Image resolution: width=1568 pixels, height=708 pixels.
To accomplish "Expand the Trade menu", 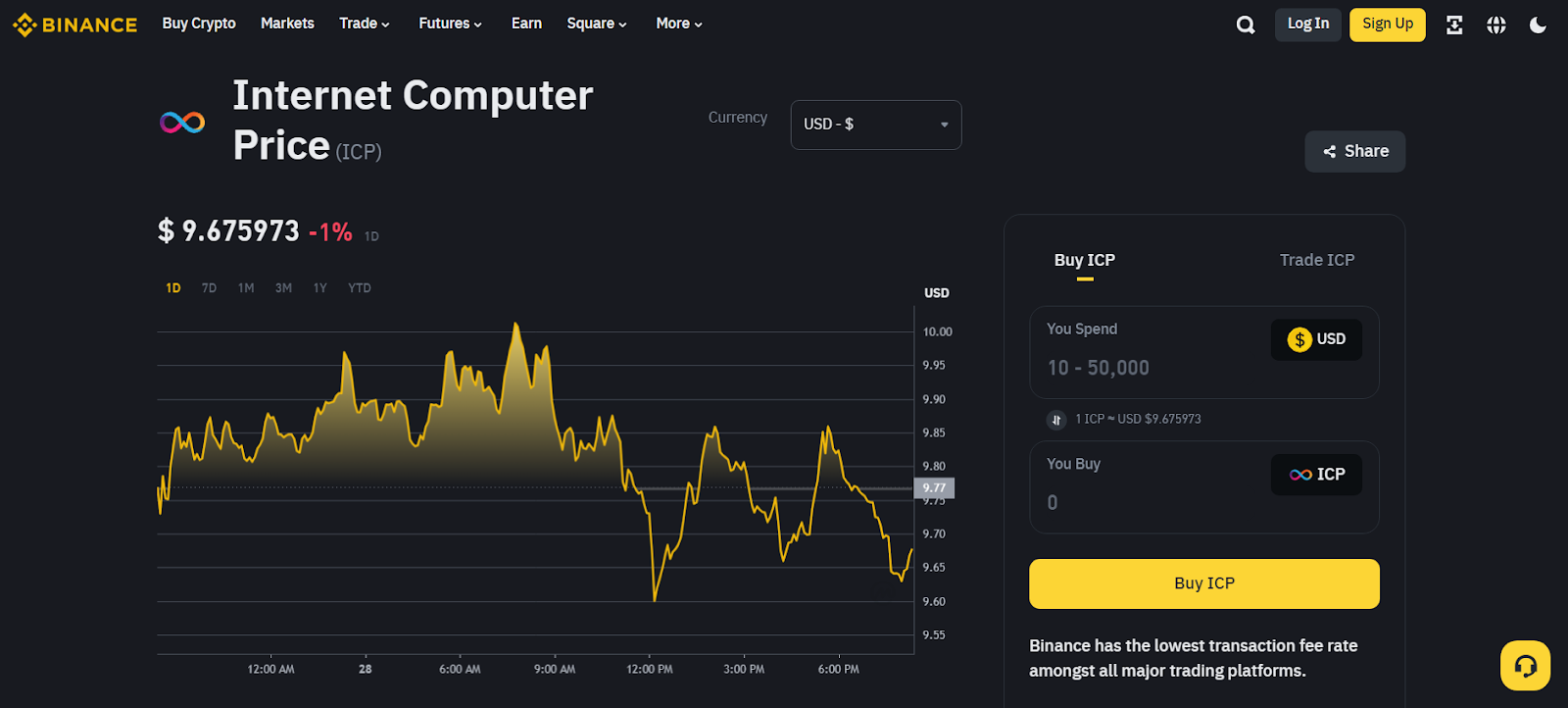I will (365, 24).
